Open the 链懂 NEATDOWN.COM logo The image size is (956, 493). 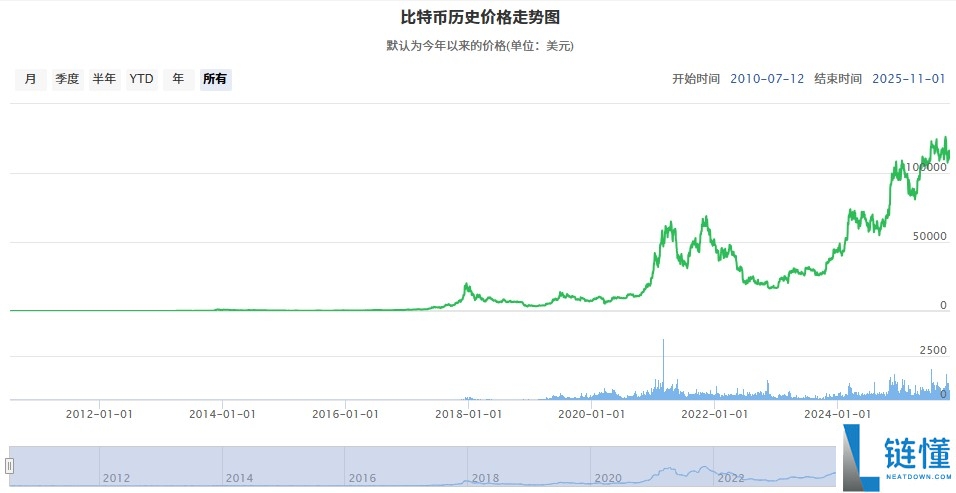tap(896, 458)
